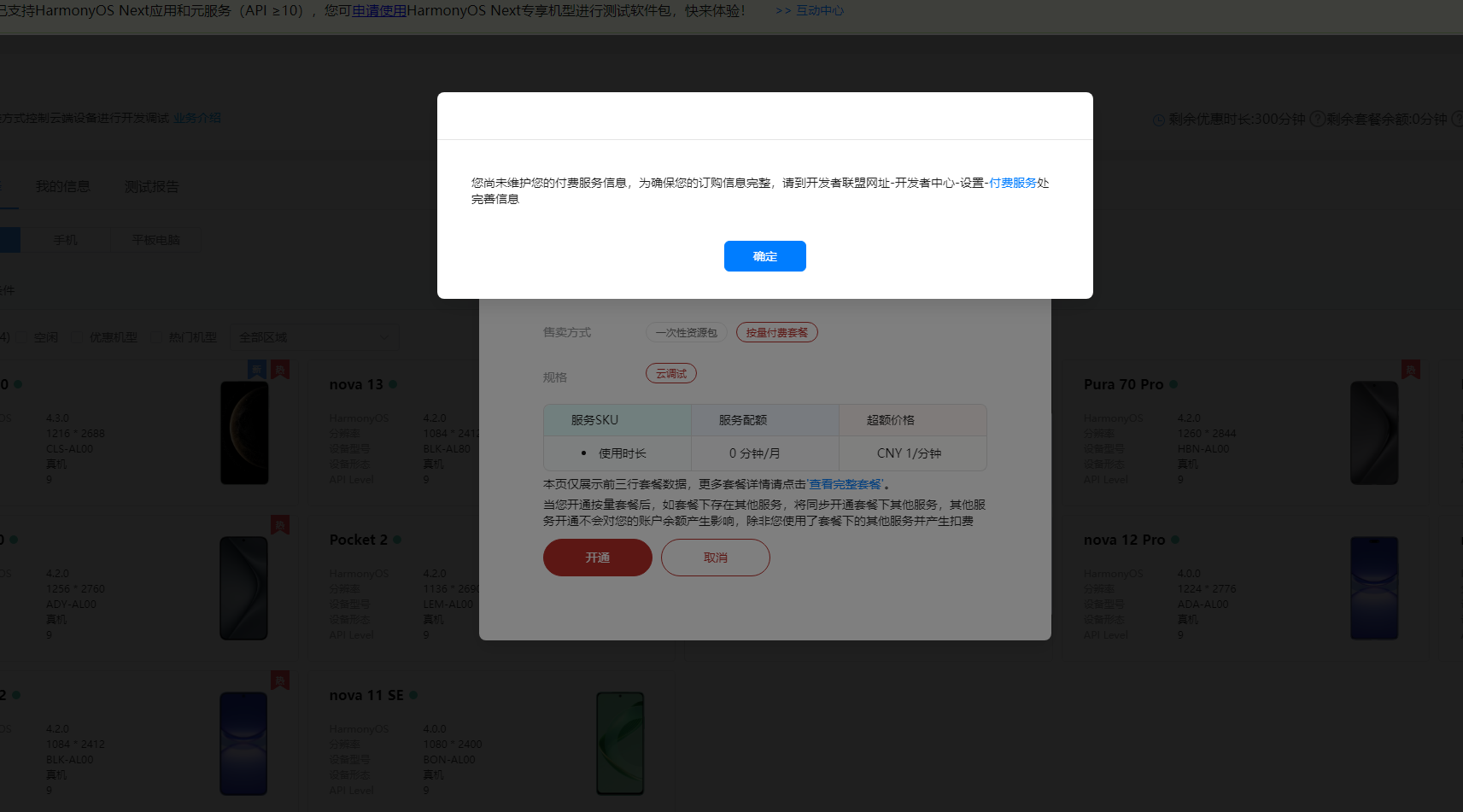Click the Pocket 2 device name
Viewport: 1463px width, 812px height.
pos(359,540)
